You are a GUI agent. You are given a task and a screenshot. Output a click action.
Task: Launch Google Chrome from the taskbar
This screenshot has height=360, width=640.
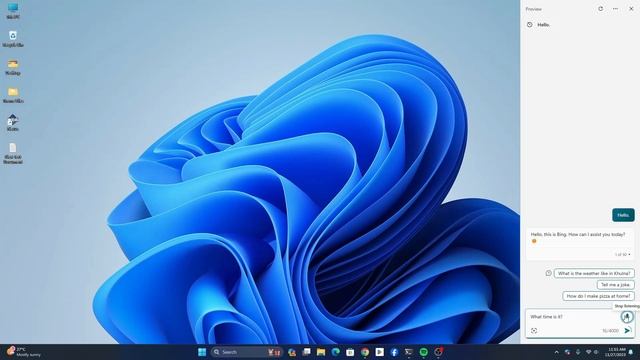pos(365,352)
